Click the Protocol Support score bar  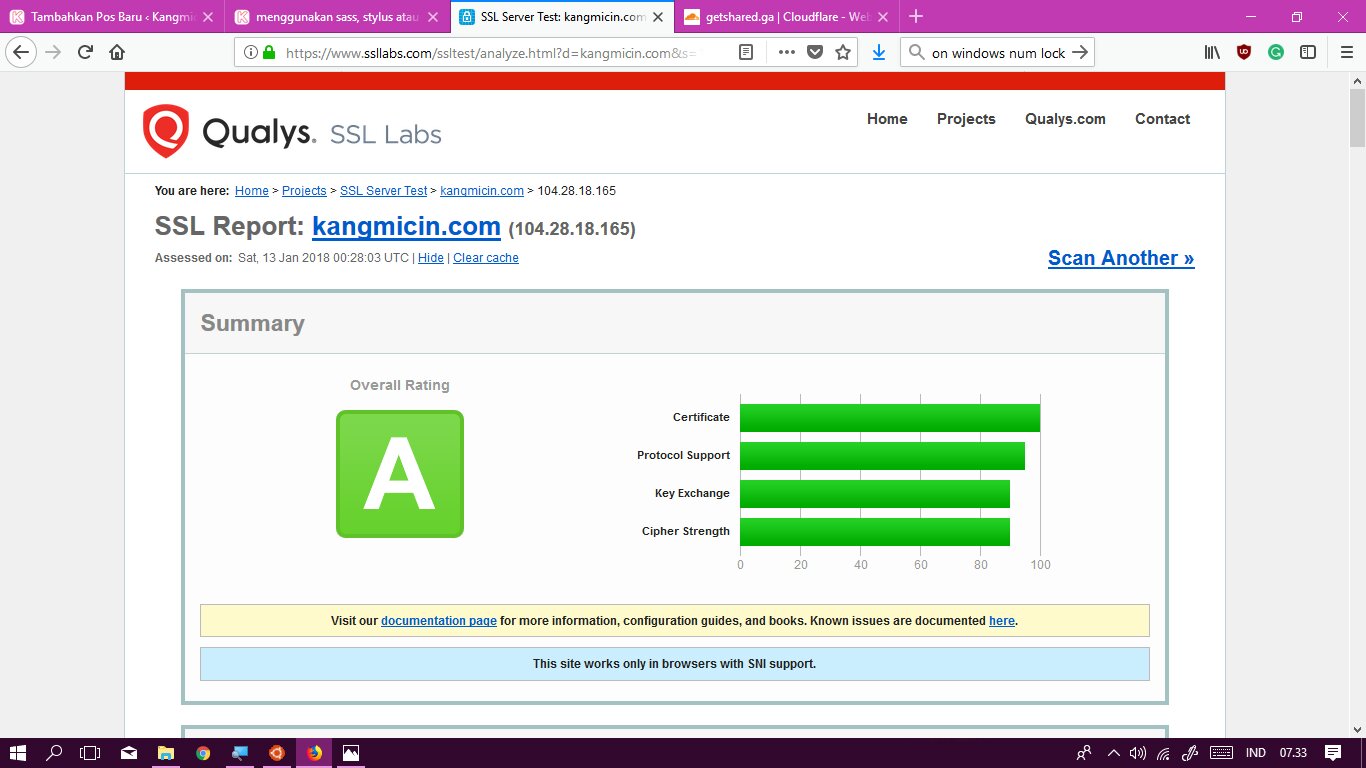(882, 456)
